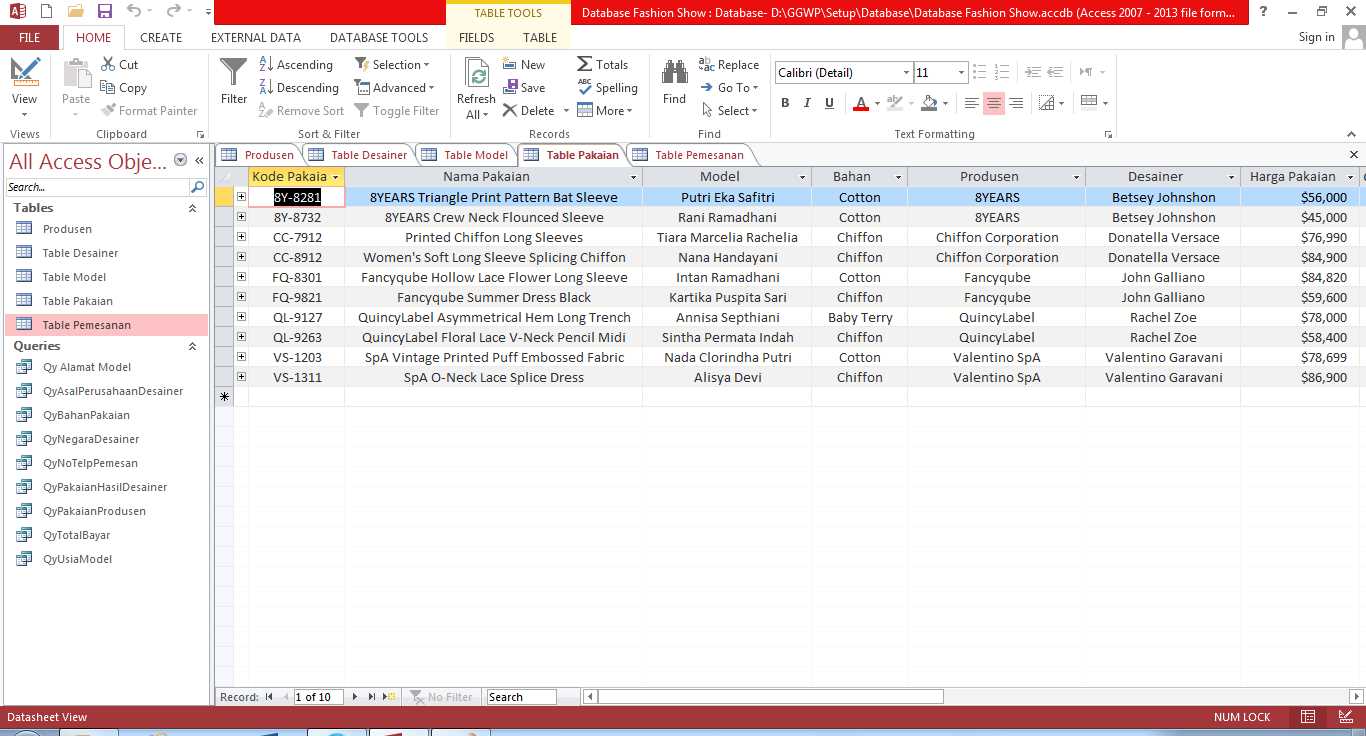Screen dimensions: 1366x736
Task: Toggle center text alignment
Action: [994, 103]
